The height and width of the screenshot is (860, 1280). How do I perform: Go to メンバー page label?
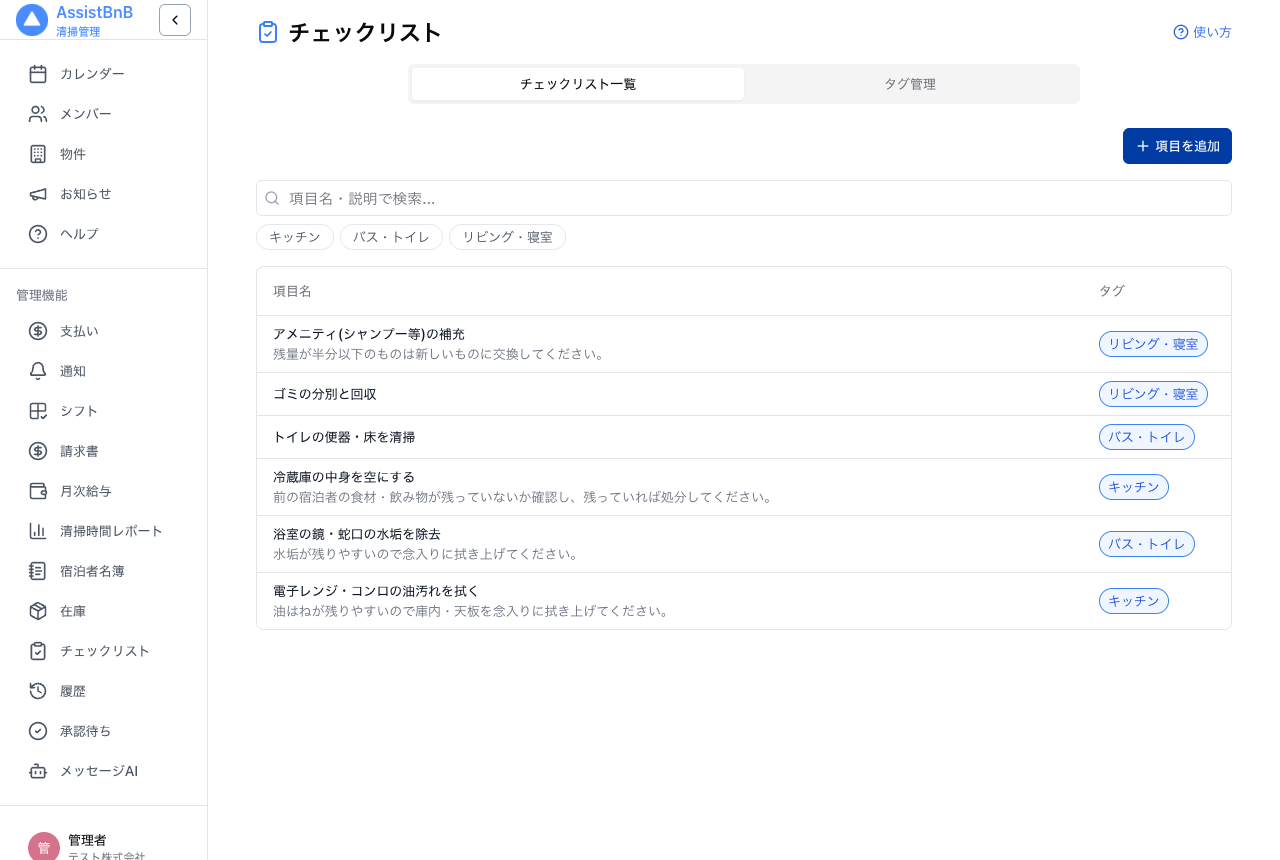click(86, 114)
